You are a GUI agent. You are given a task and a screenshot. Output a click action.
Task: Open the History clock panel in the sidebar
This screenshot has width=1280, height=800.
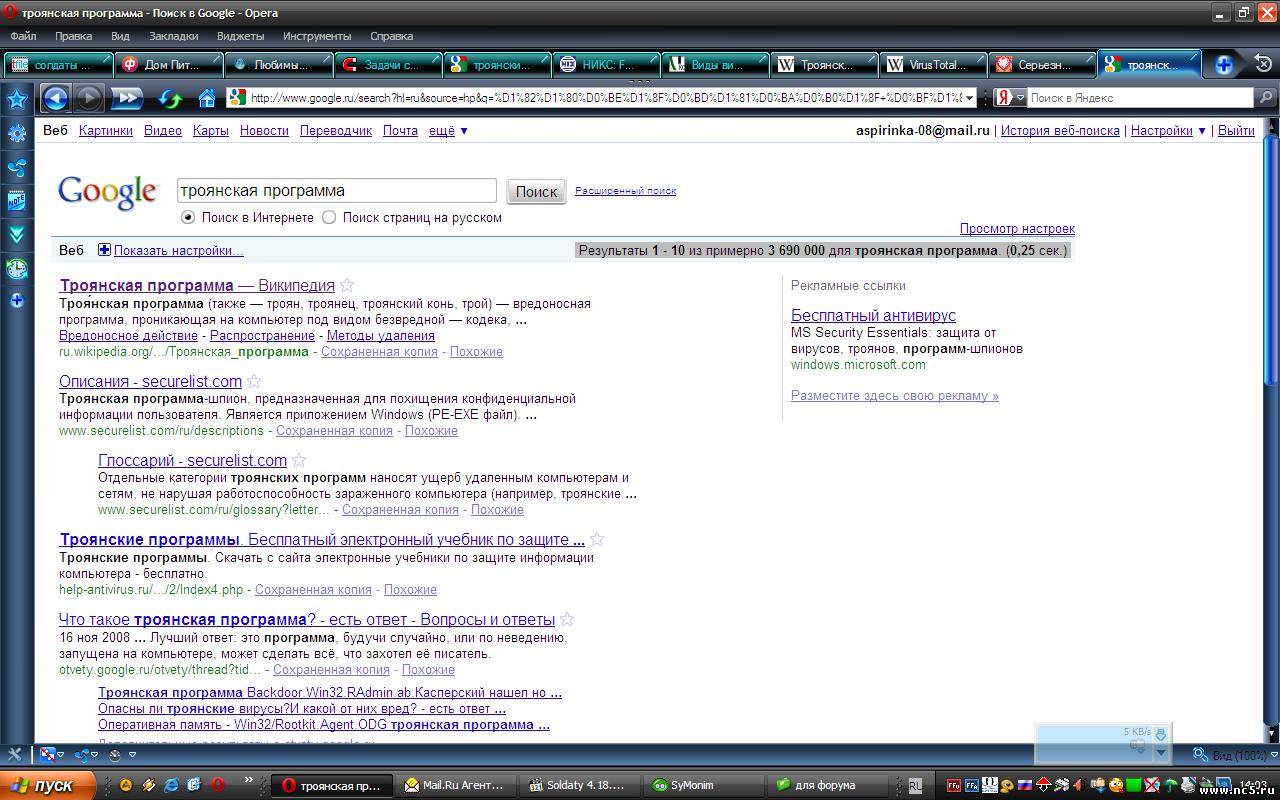(x=17, y=268)
